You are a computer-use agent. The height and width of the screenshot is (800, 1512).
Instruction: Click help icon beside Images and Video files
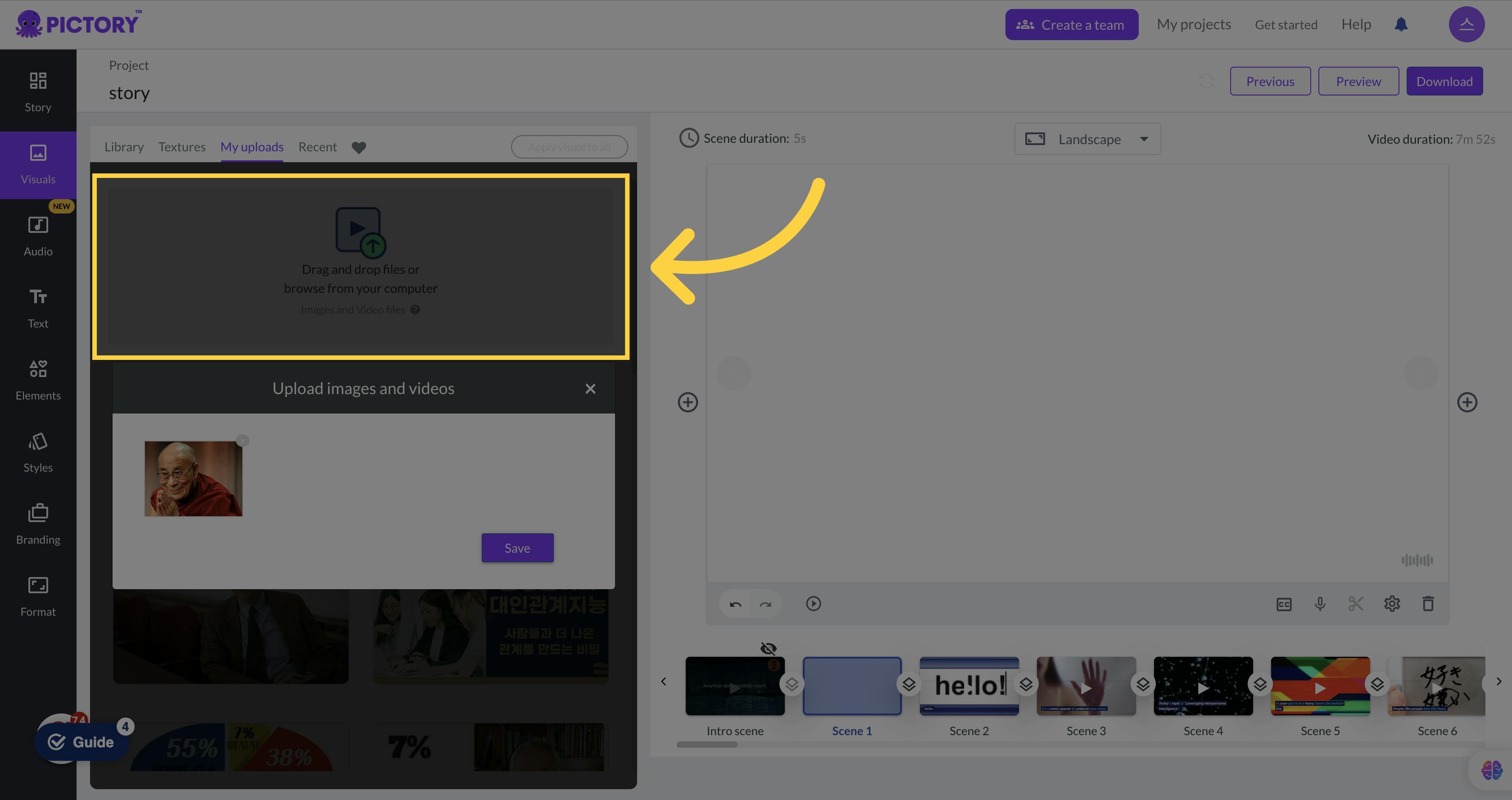(415, 309)
